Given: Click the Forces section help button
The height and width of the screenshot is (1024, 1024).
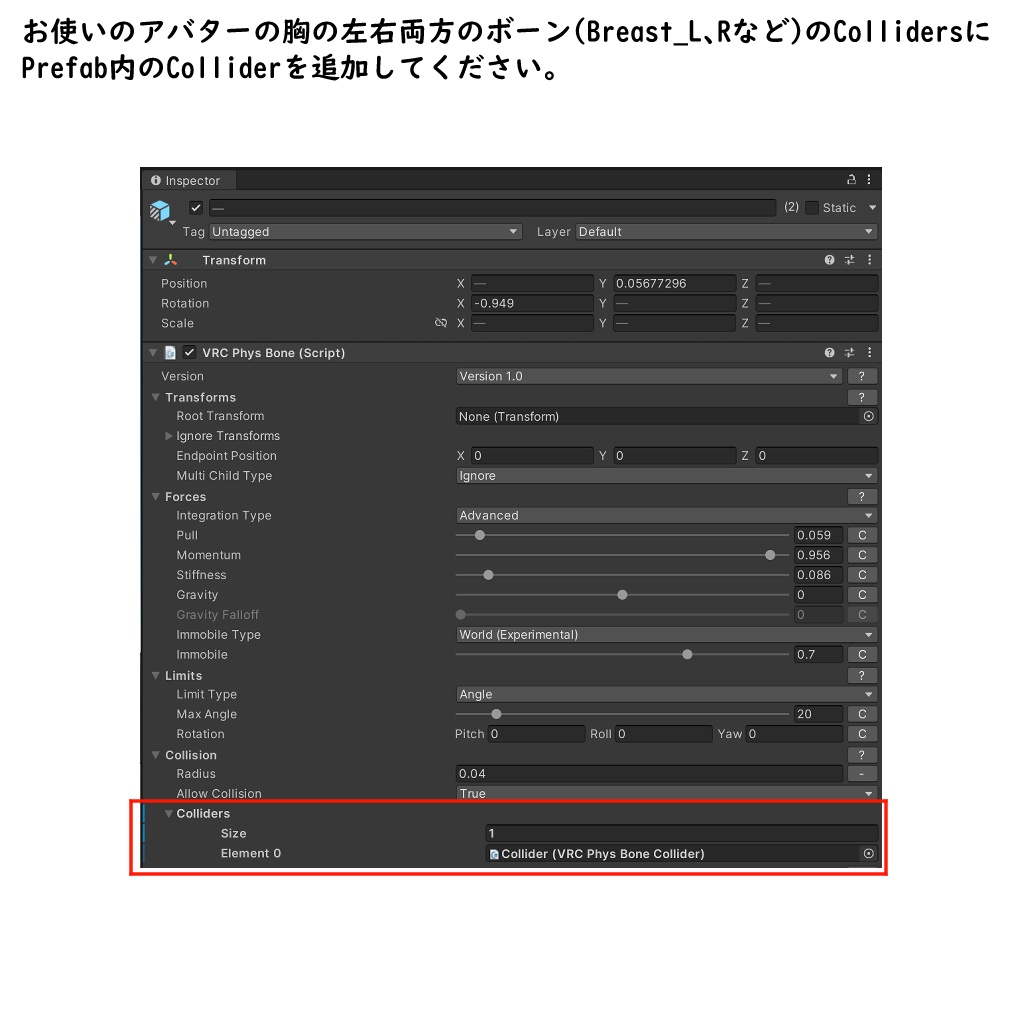Looking at the screenshot, I should pyautogui.click(x=862, y=496).
